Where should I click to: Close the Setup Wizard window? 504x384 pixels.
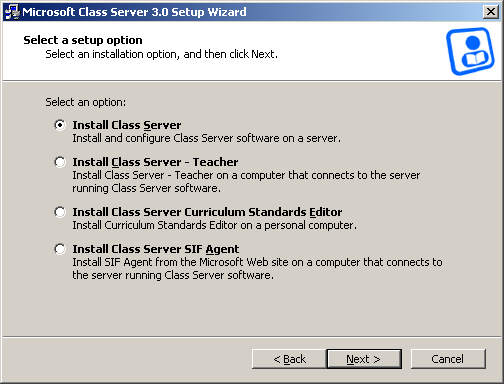pyautogui.click(x=491, y=12)
